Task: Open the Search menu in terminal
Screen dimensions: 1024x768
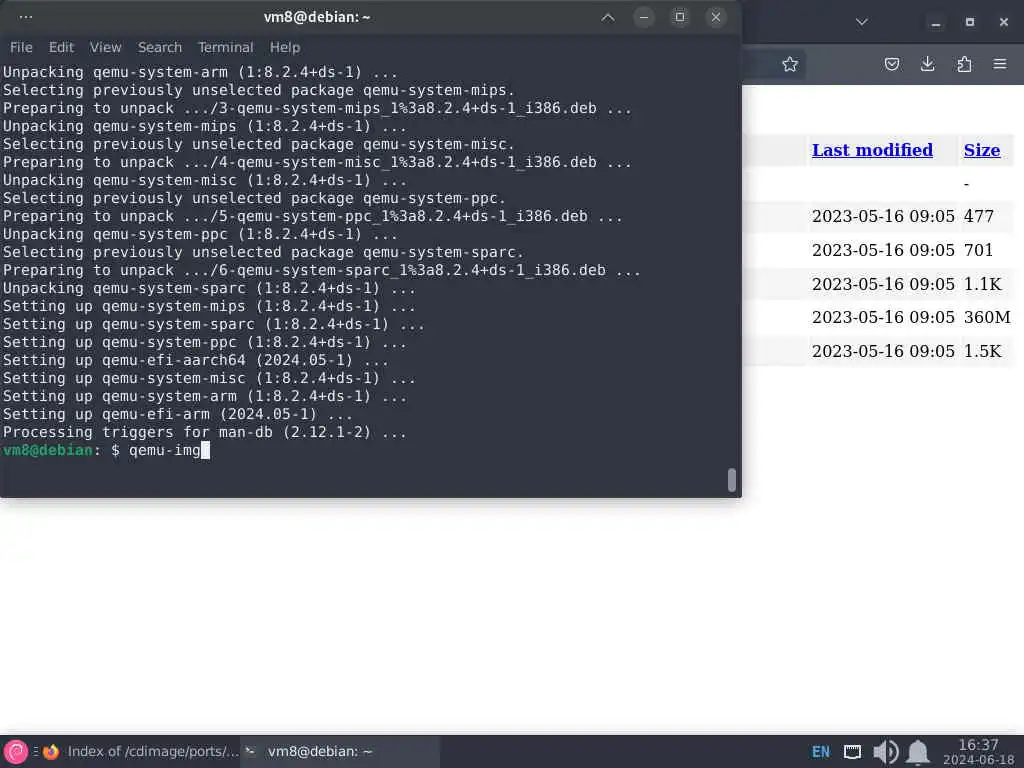Action: pos(159,47)
